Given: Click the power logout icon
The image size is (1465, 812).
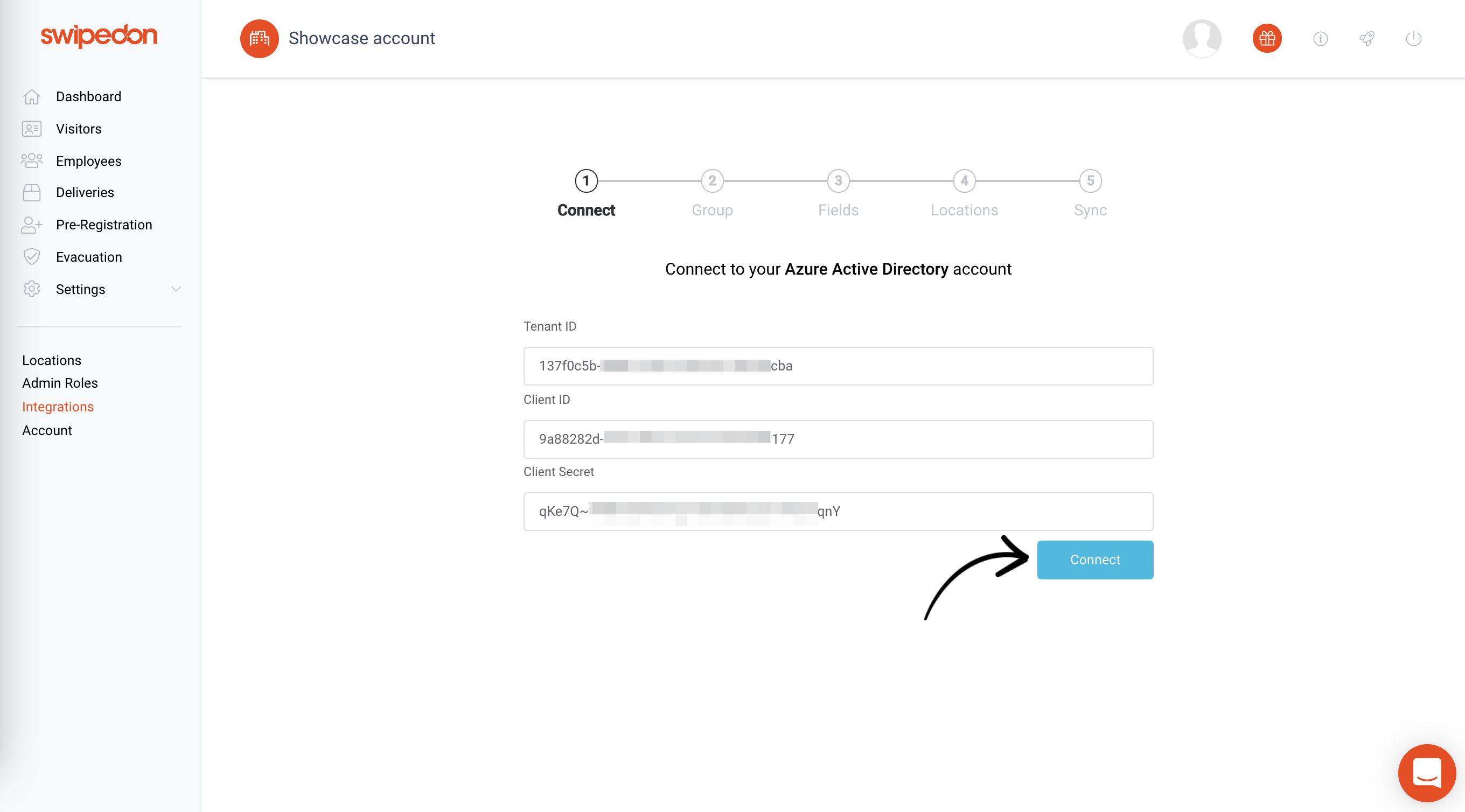Looking at the screenshot, I should pyautogui.click(x=1414, y=39).
